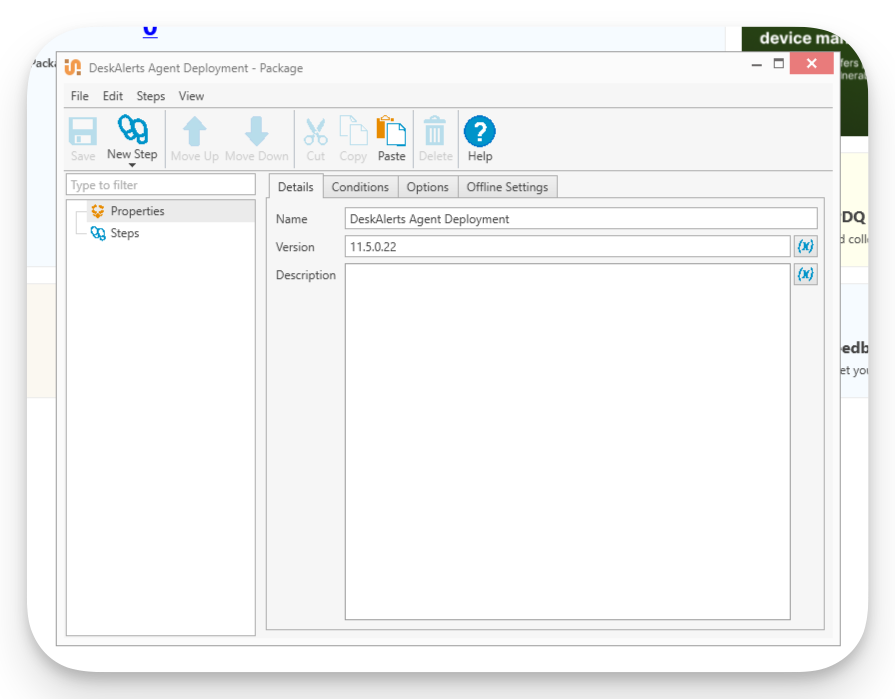Select Properties in the package tree
This screenshot has width=895, height=699.
tap(136, 211)
